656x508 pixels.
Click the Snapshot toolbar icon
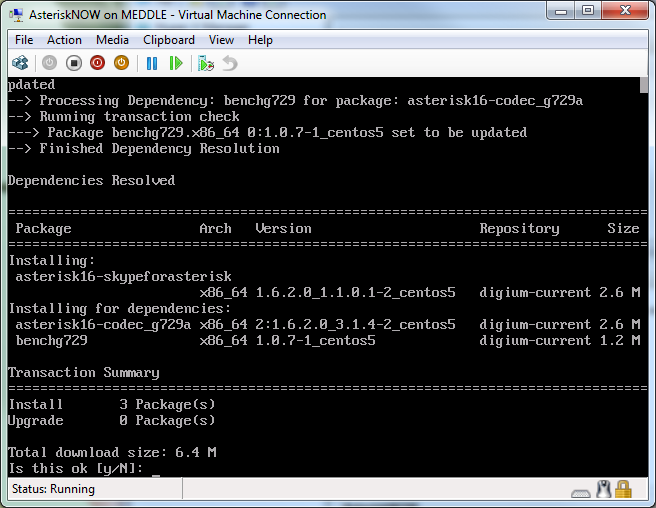(206, 64)
